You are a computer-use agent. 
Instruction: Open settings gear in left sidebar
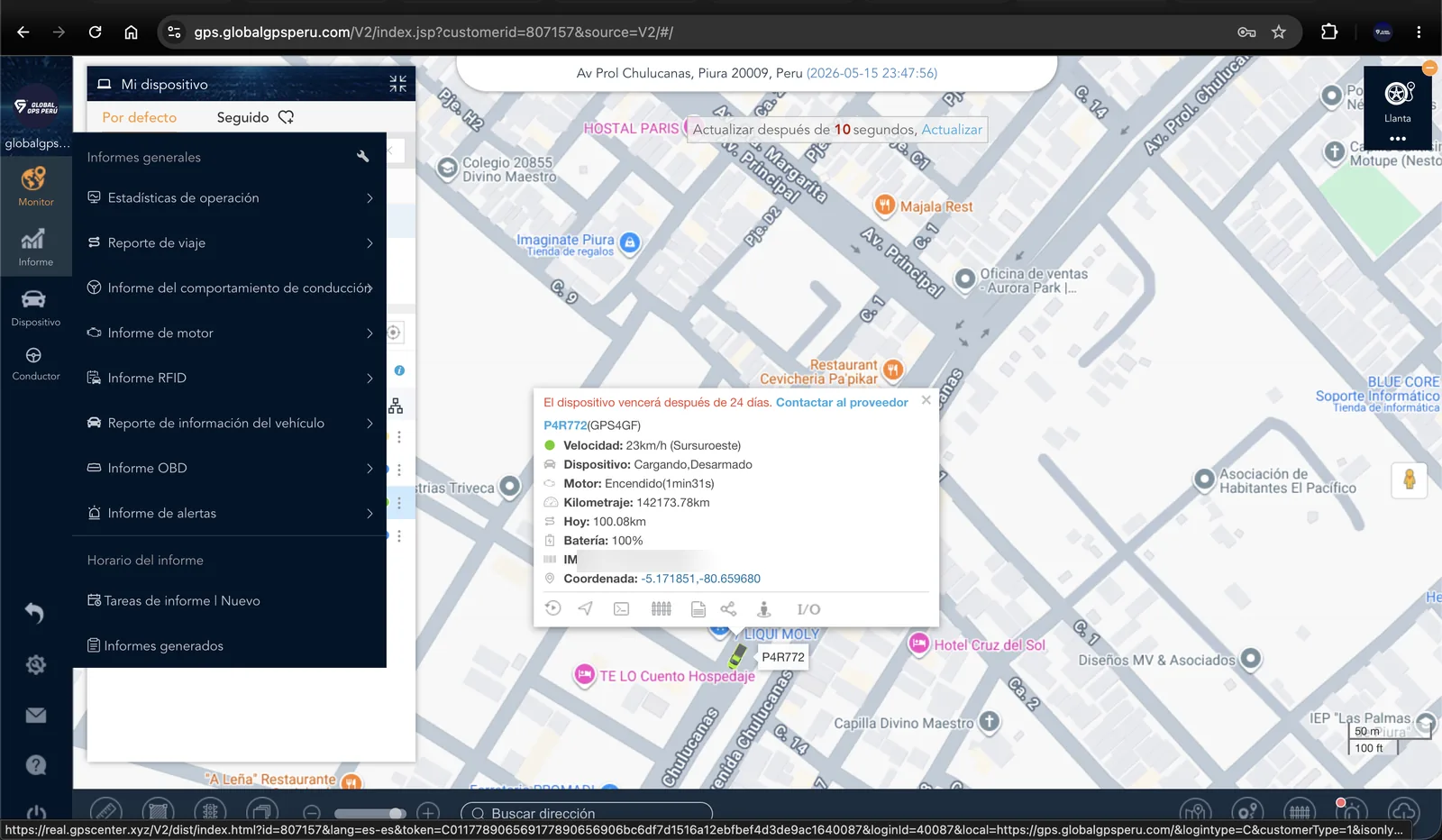point(36,664)
